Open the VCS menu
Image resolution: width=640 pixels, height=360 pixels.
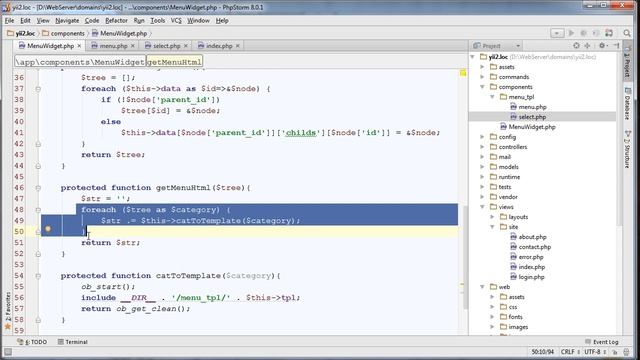click(176, 20)
